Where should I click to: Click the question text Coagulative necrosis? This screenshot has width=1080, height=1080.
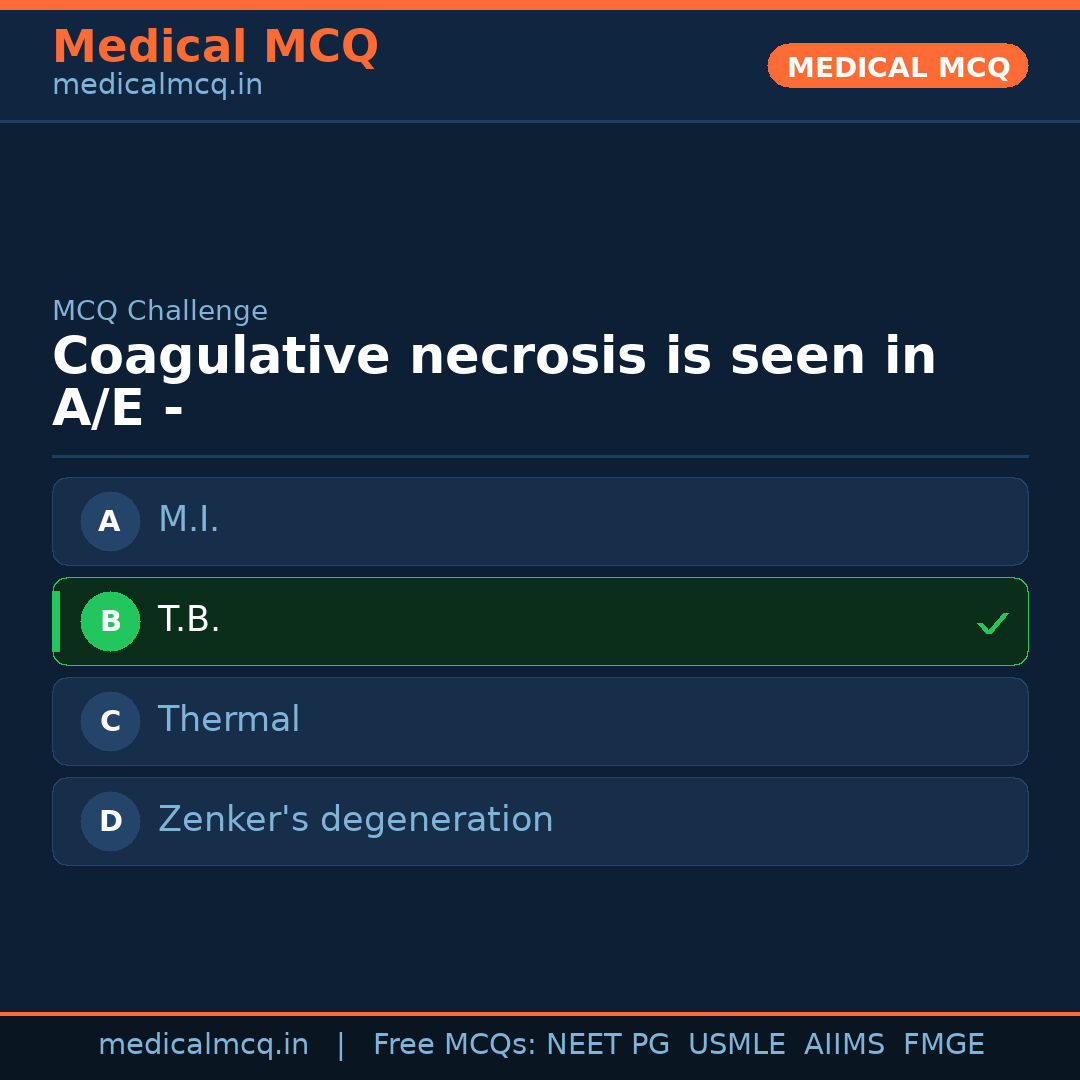(x=494, y=355)
